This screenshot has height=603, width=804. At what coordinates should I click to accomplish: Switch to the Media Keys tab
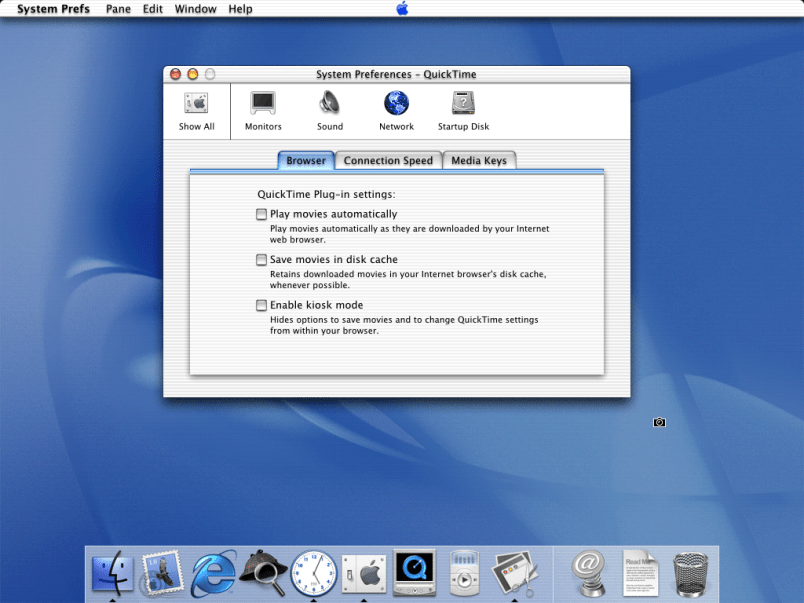pos(479,161)
